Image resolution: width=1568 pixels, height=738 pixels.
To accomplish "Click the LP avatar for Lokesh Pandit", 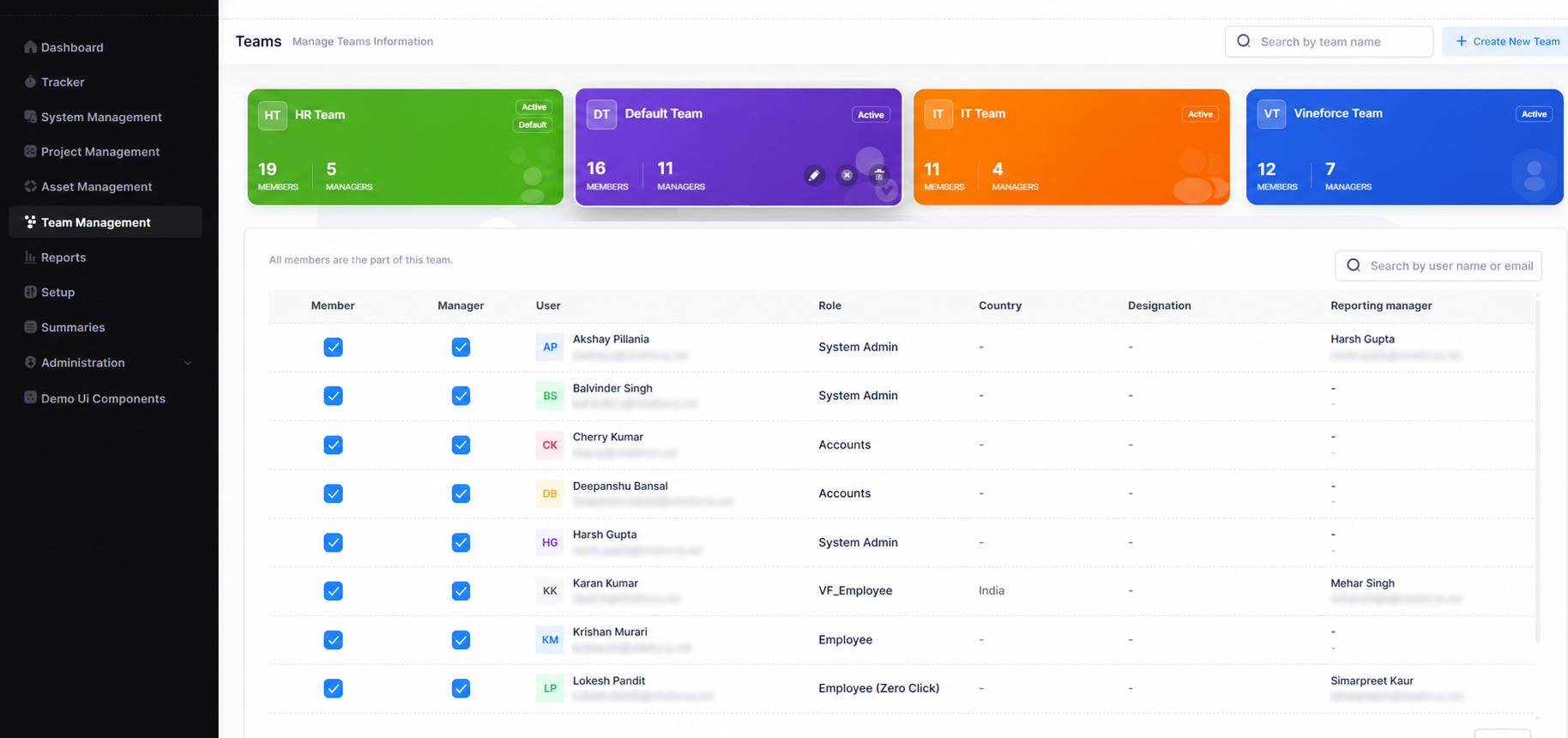I will 550,688.
